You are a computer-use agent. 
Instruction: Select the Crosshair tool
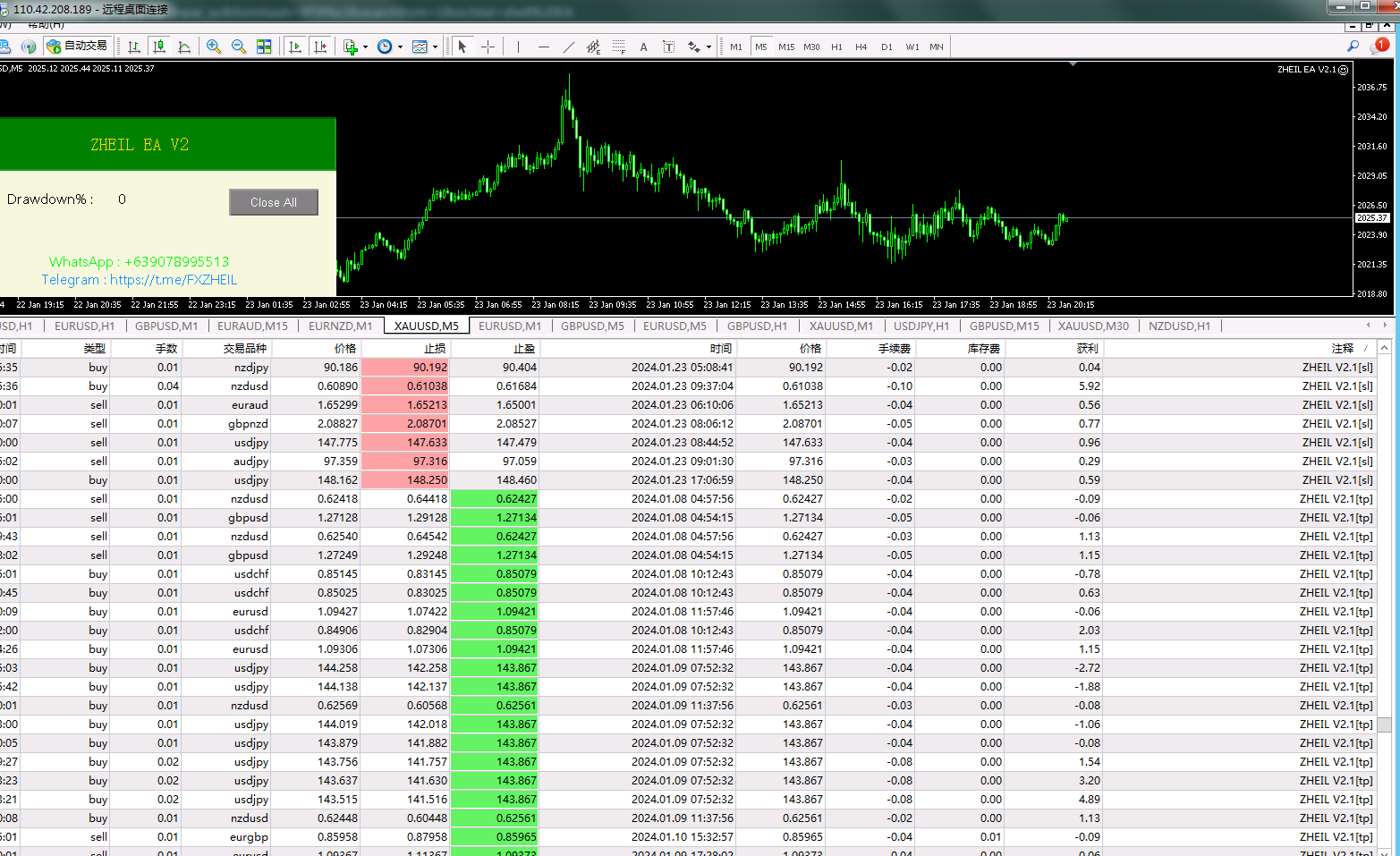(488, 47)
